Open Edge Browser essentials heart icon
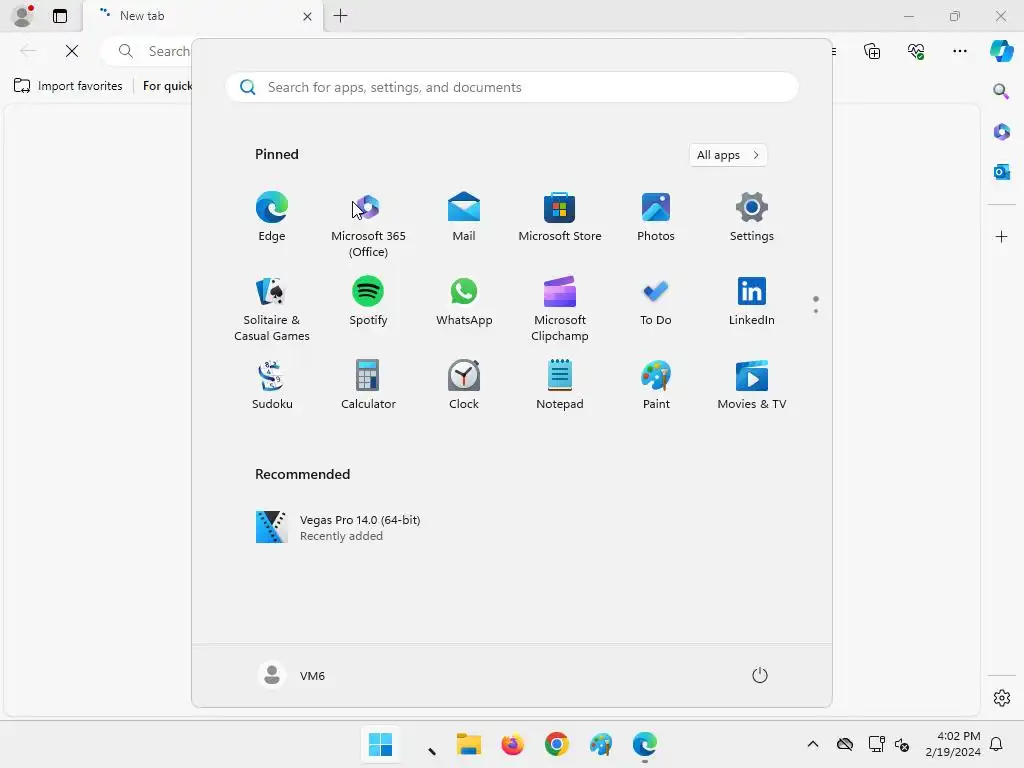 pos(916,51)
